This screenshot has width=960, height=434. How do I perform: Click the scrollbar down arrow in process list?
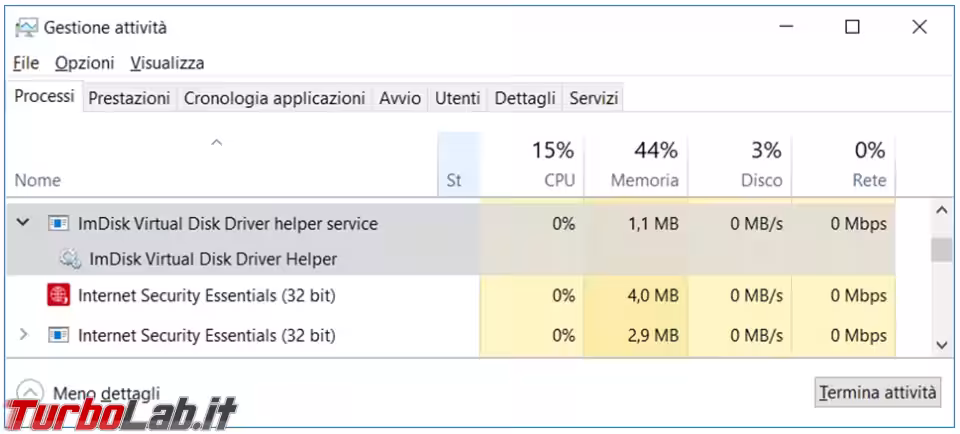click(x=942, y=345)
